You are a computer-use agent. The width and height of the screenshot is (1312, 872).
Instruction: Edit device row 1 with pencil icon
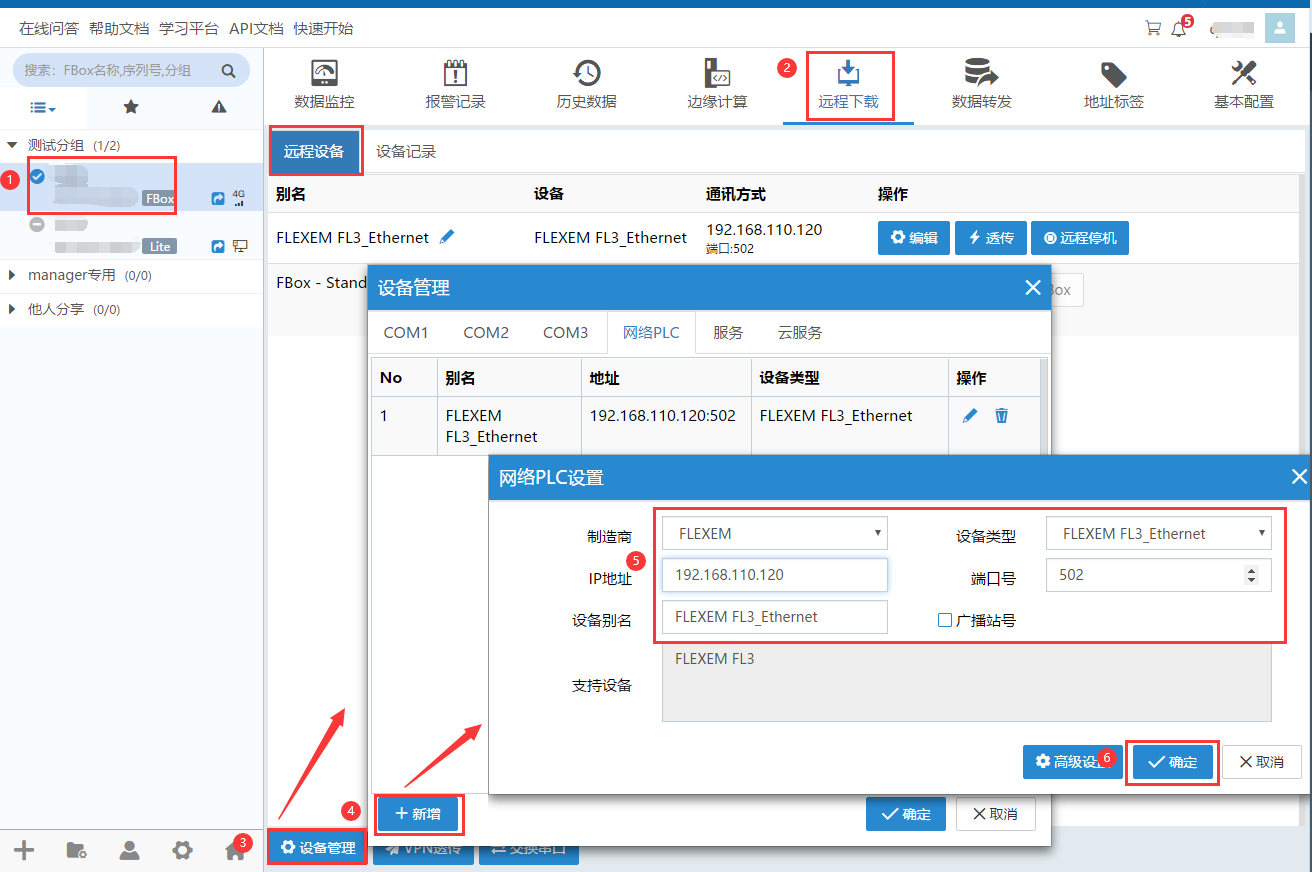[970, 415]
